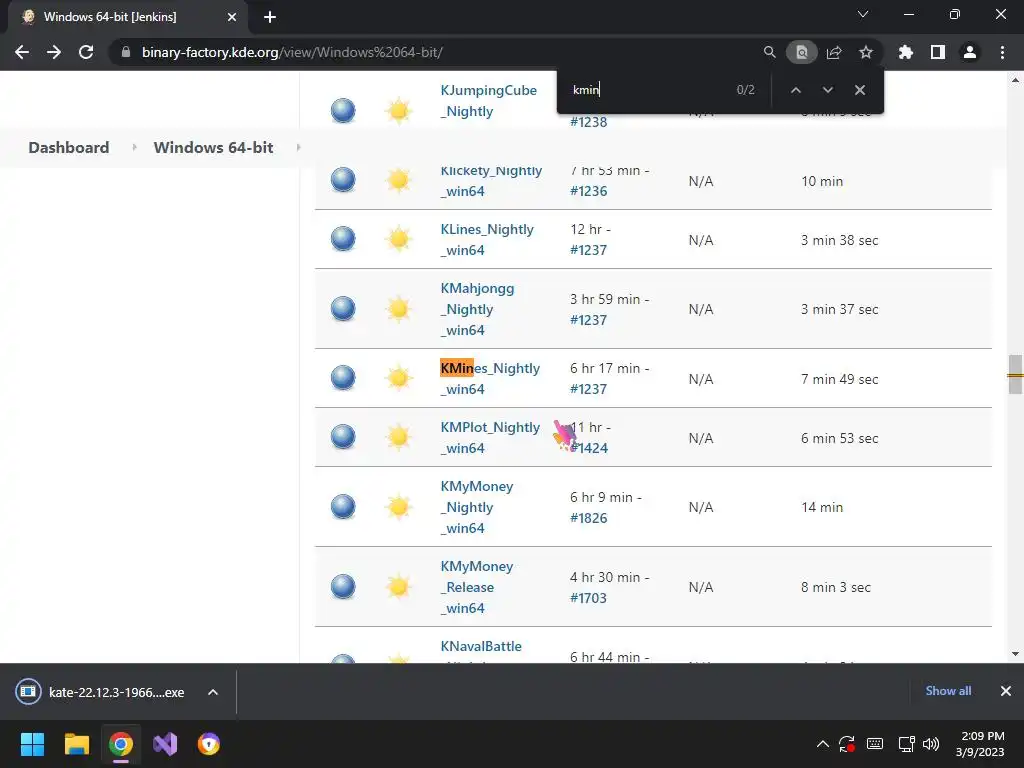Open the Windows 64-bit breadcrumb

coord(214,148)
